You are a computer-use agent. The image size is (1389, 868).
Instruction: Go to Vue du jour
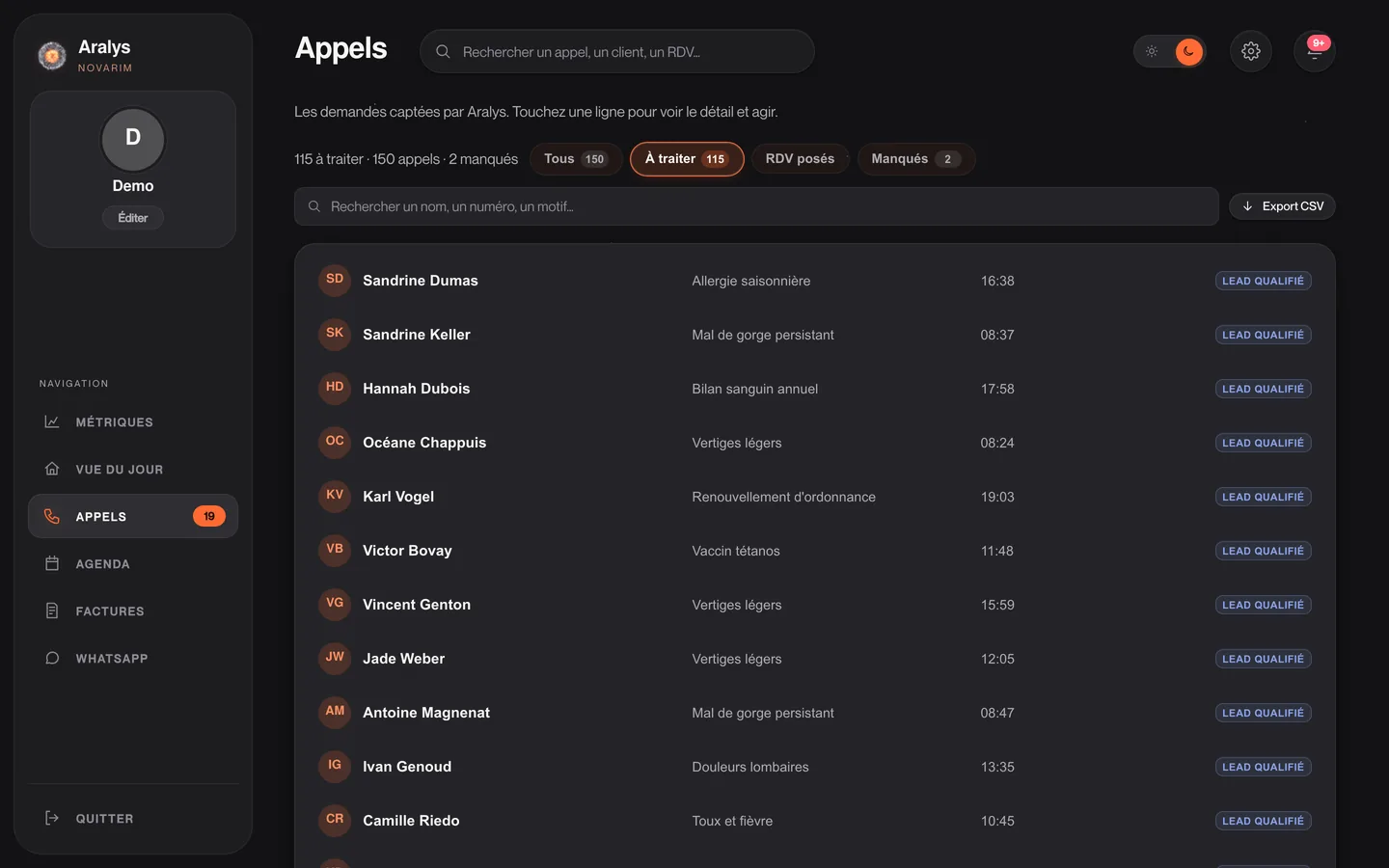tap(133, 469)
